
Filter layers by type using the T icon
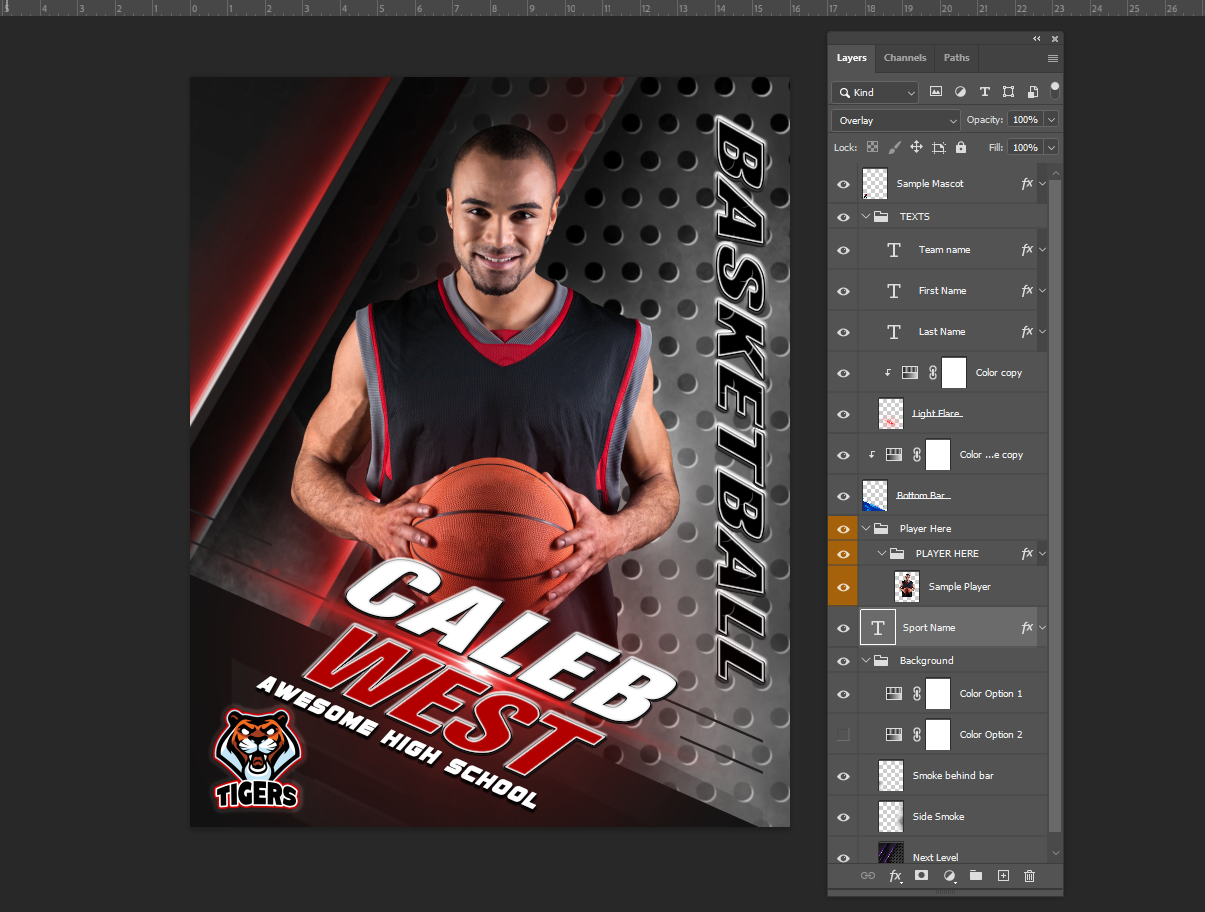984,91
